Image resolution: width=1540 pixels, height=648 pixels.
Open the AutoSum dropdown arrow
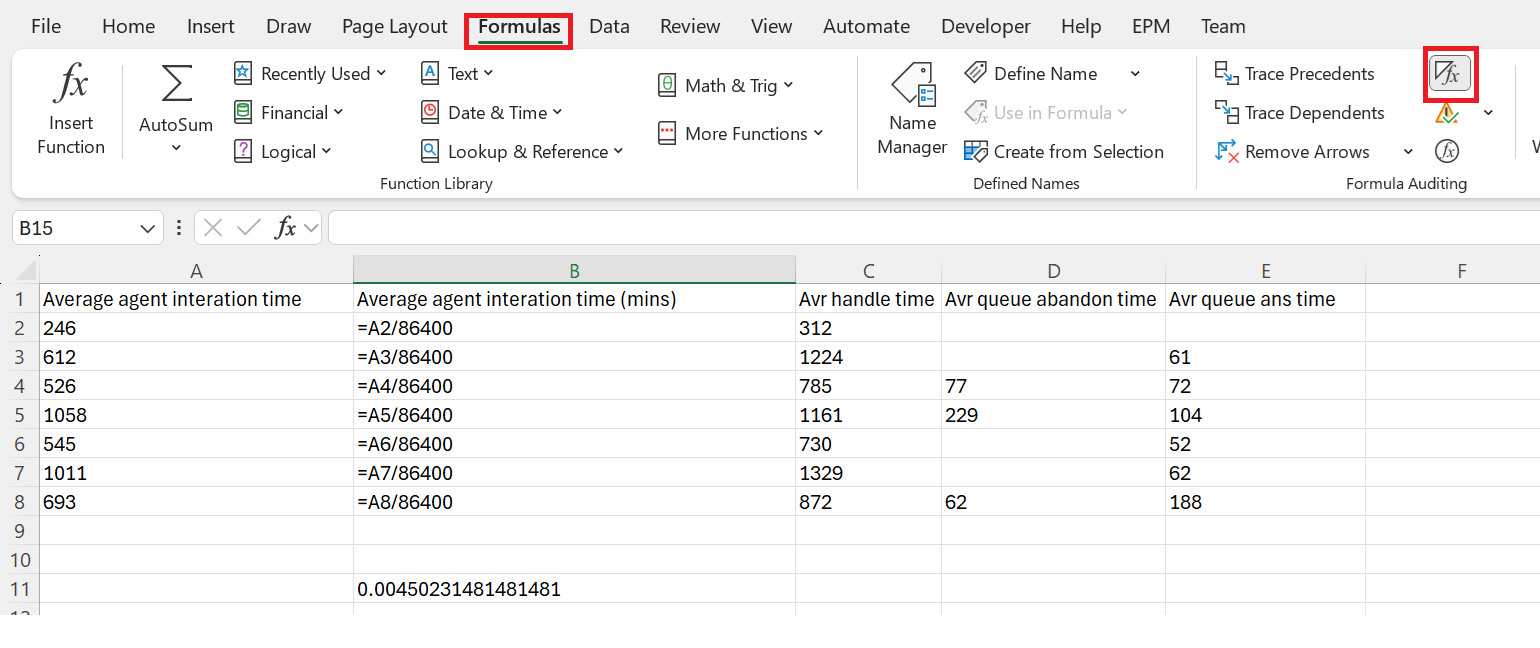point(176,148)
